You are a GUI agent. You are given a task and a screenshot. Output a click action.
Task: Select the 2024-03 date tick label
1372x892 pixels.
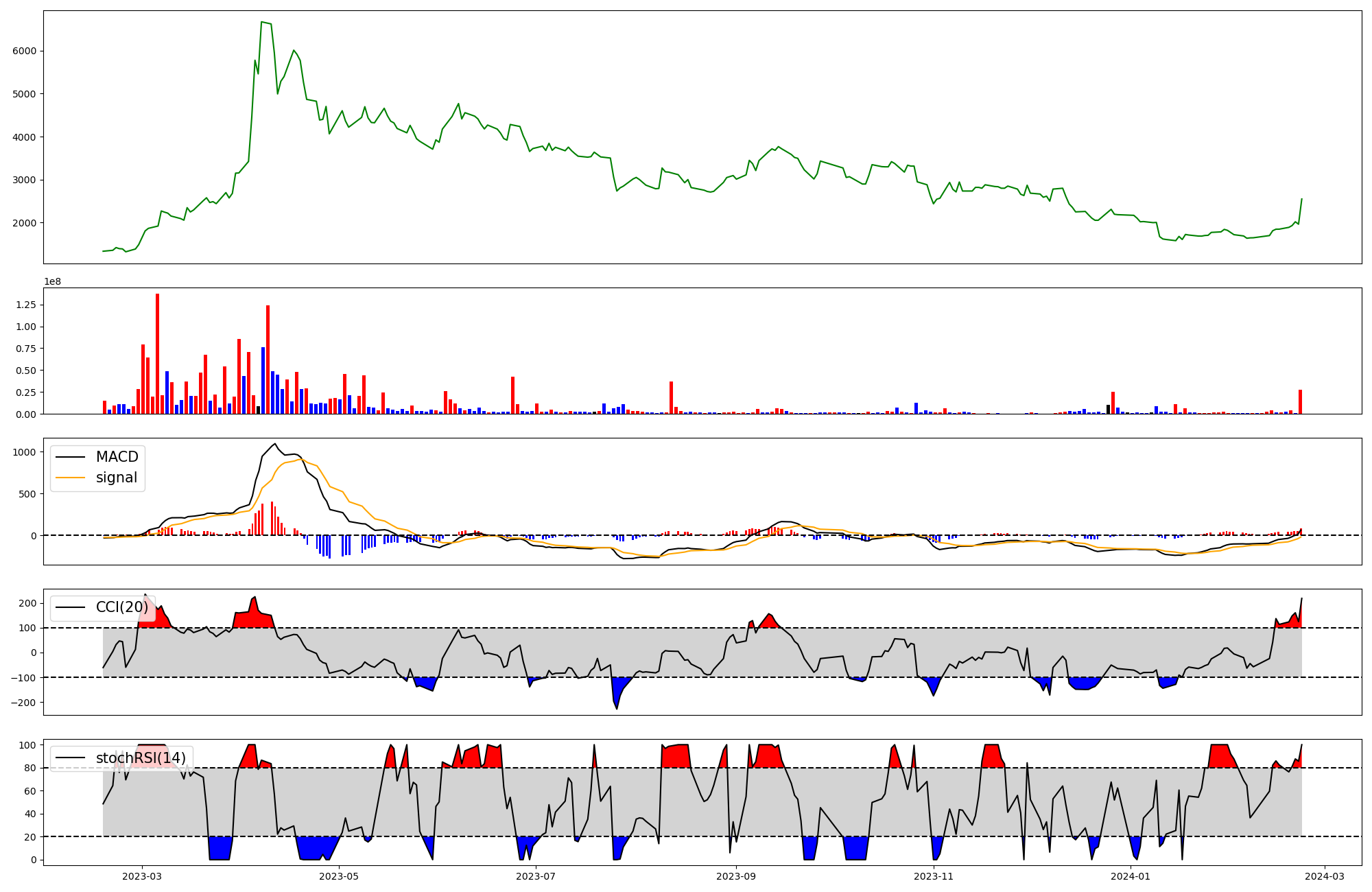[1324, 876]
